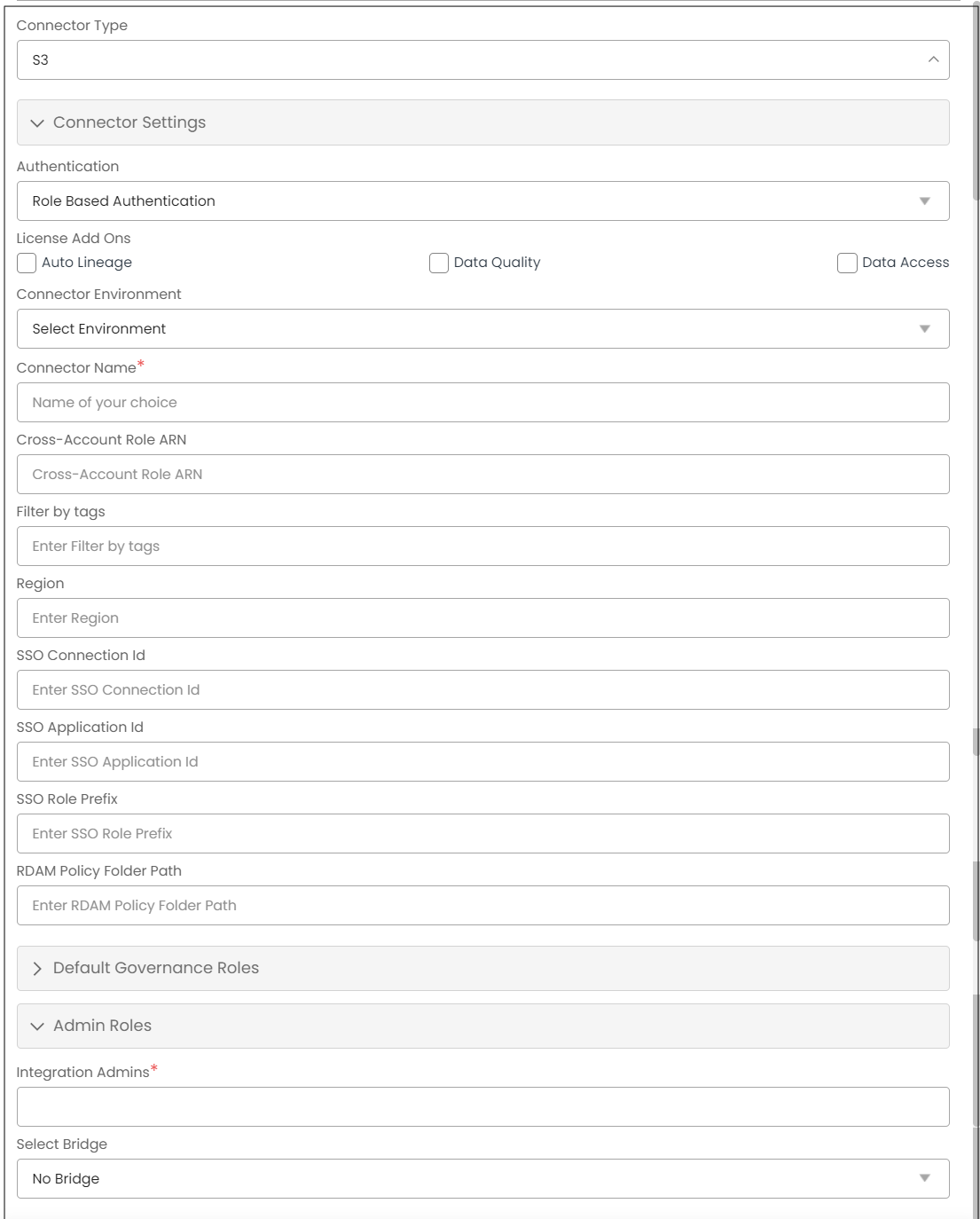Select the SSO Connection Id field

[x=482, y=689]
